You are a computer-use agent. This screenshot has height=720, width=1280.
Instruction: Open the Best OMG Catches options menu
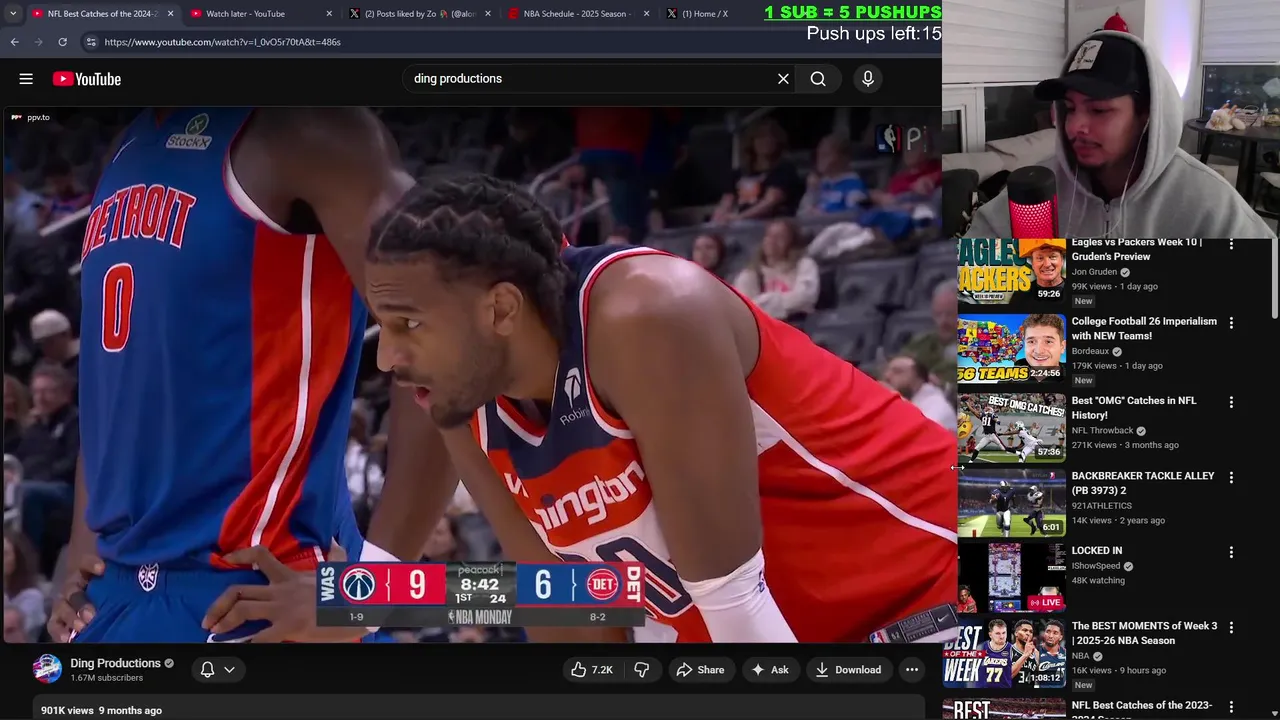(x=1231, y=402)
